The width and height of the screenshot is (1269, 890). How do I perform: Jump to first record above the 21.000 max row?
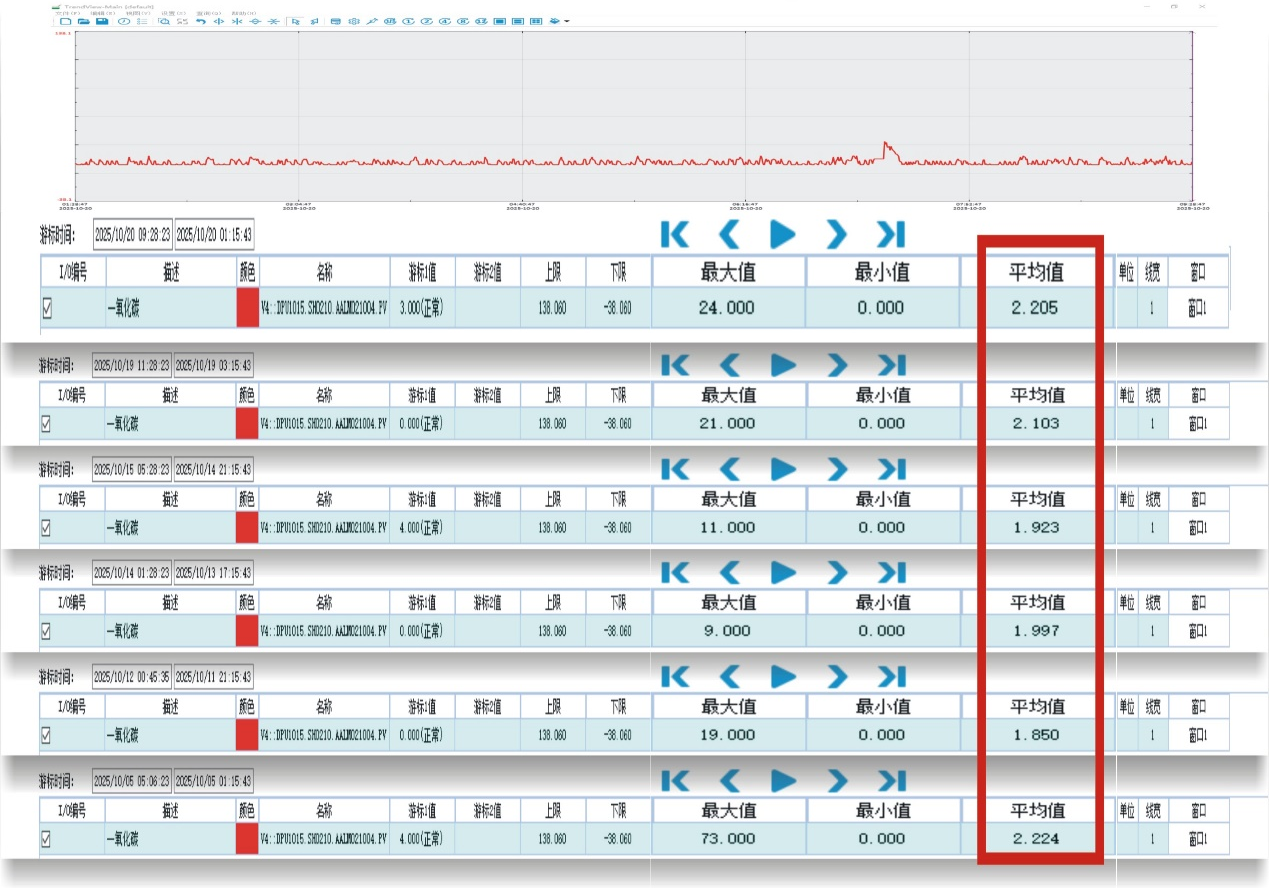[676, 366]
